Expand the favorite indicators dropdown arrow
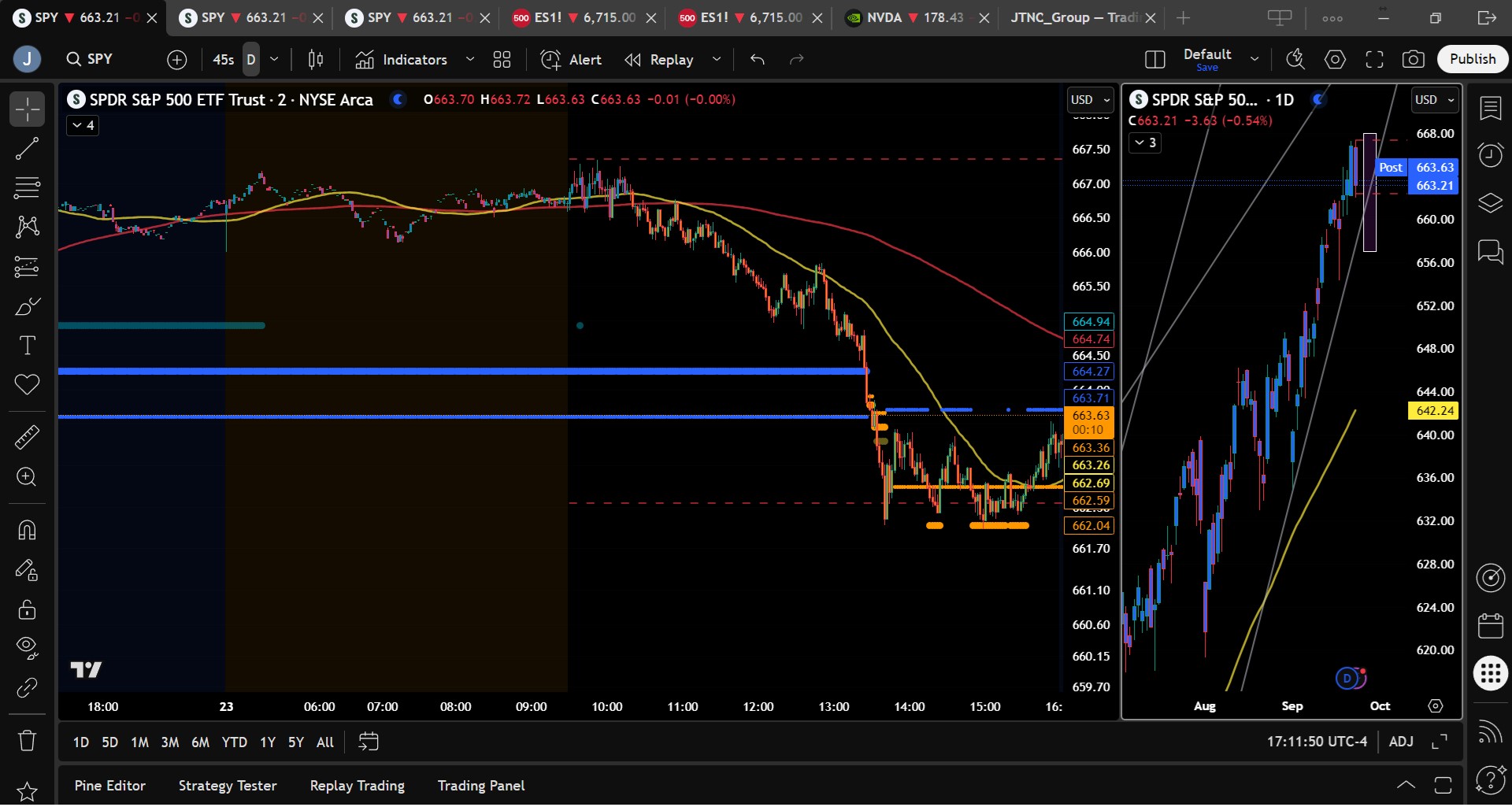Image resolution: width=1512 pixels, height=807 pixels. tap(470, 59)
